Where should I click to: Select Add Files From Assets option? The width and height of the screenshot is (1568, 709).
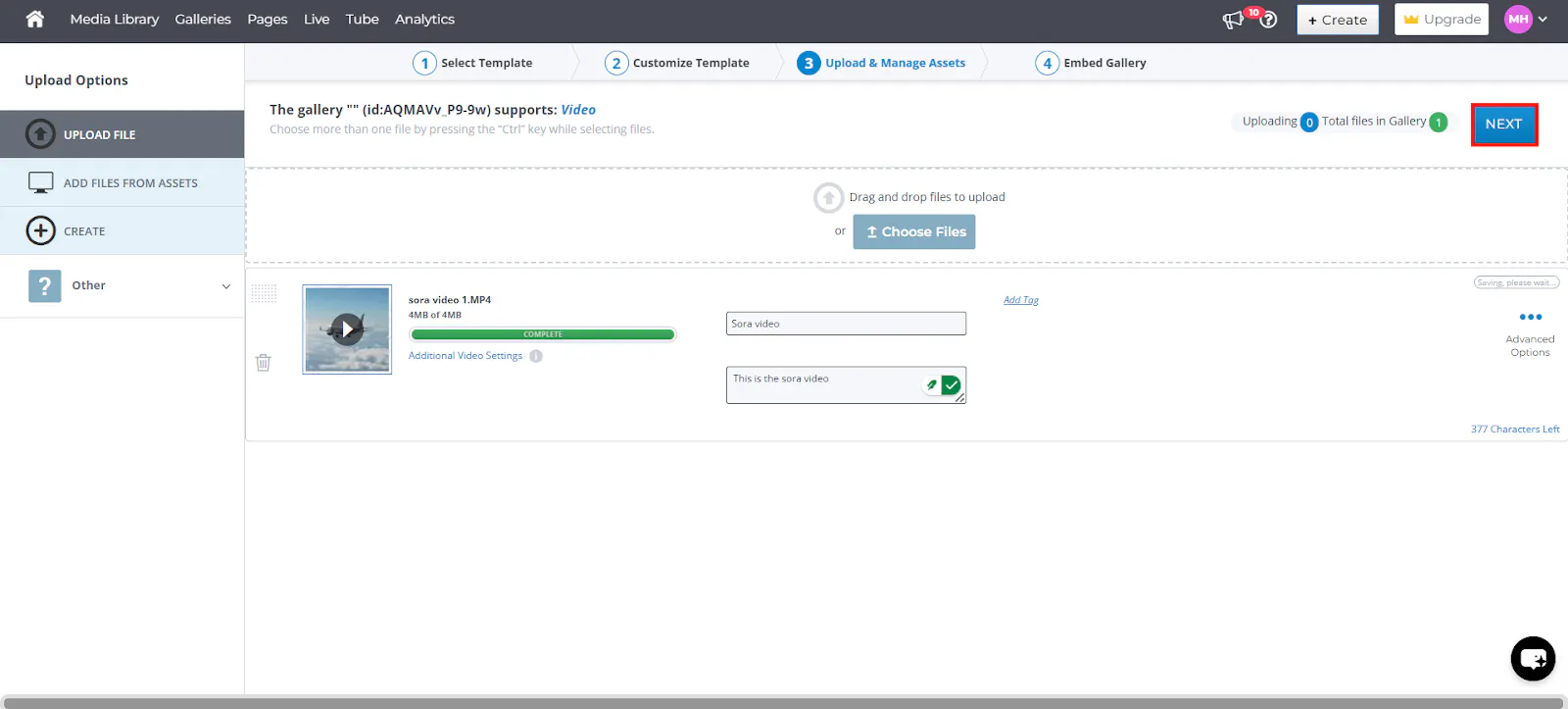[122, 182]
